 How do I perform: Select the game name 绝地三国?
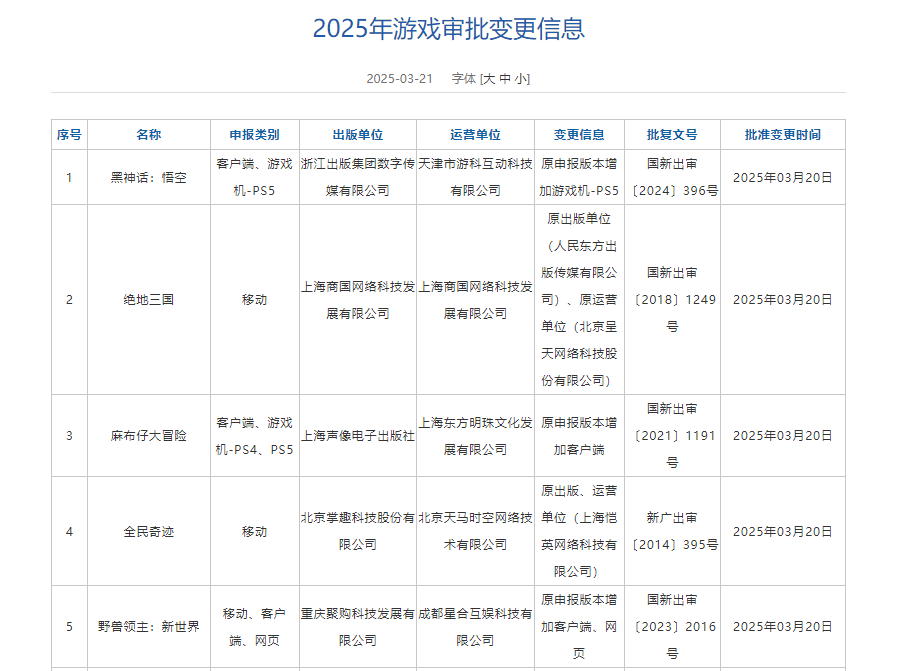point(149,299)
